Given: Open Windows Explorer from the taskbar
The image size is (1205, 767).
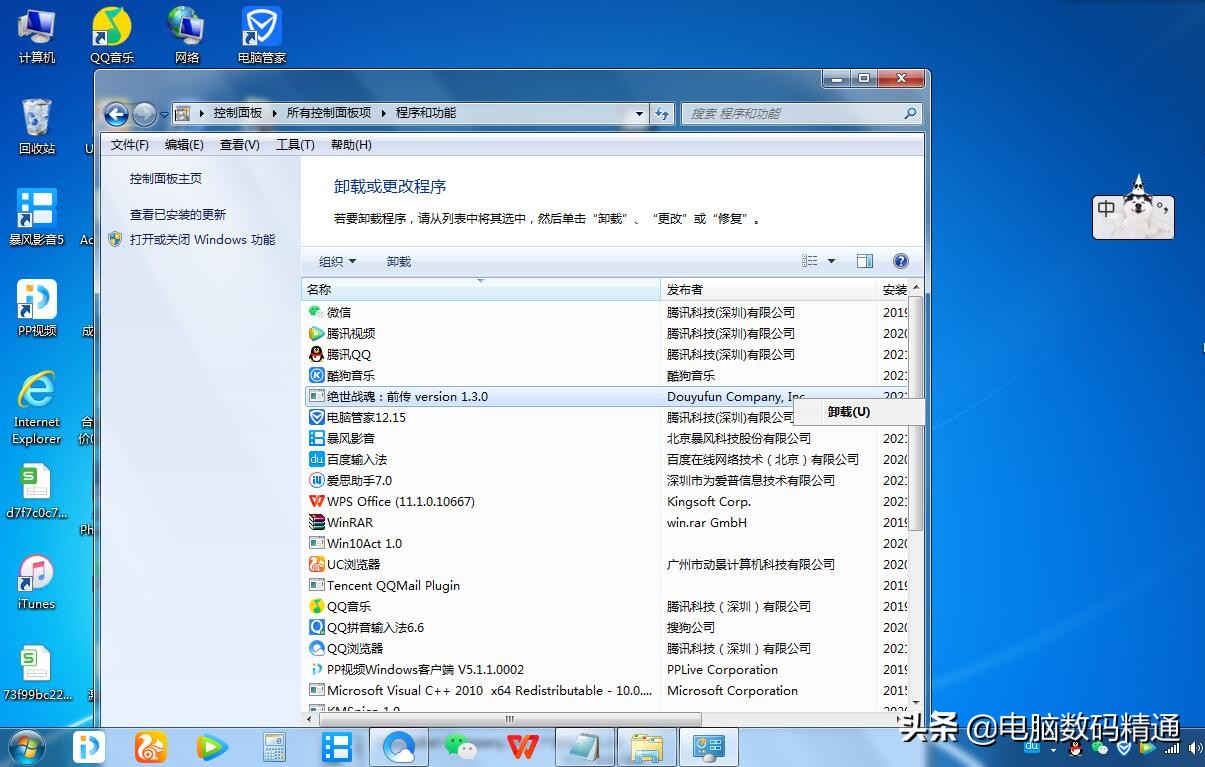Looking at the screenshot, I should [x=646, y=747].
